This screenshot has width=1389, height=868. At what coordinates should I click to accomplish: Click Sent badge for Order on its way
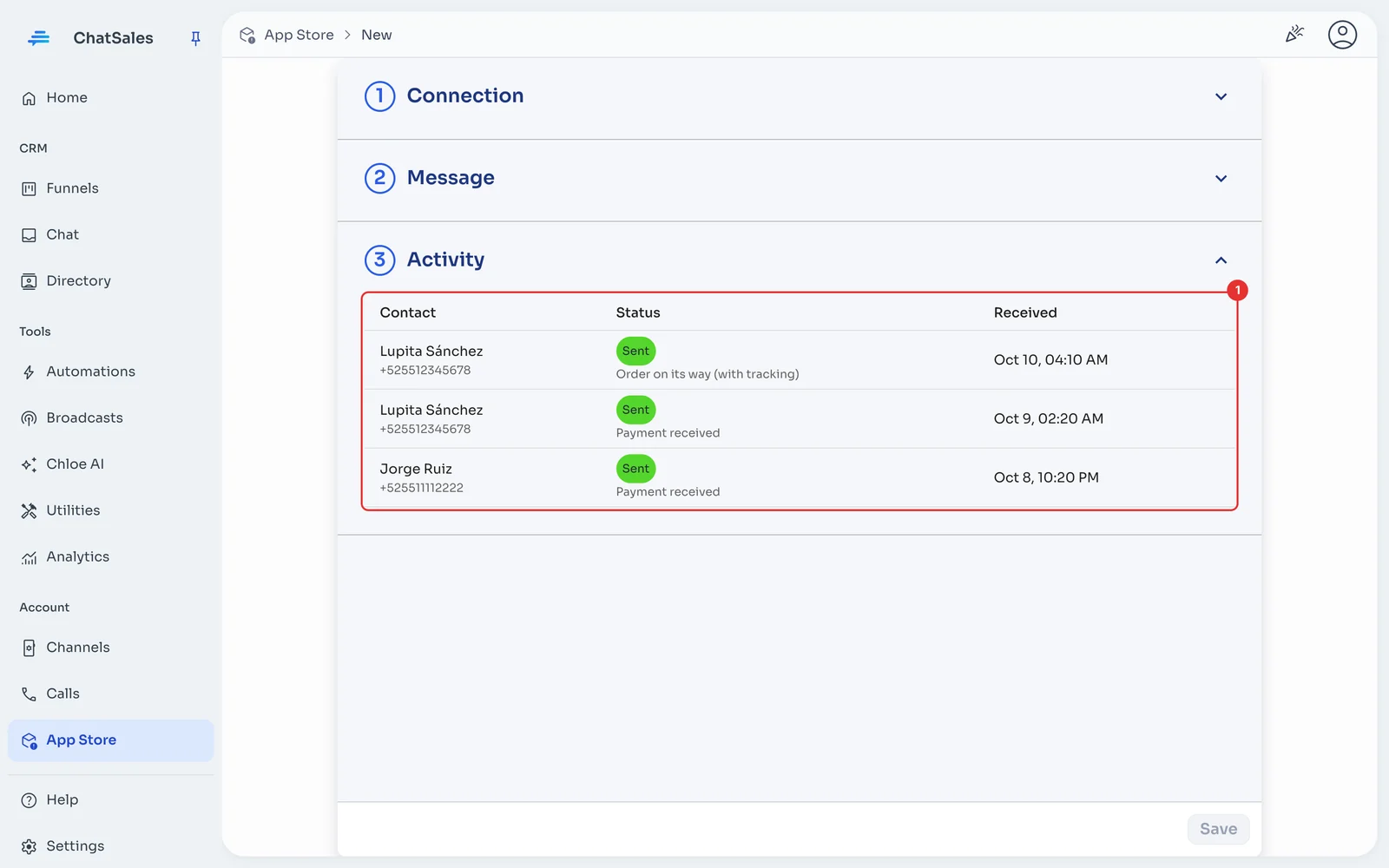[x=635, y=351]
